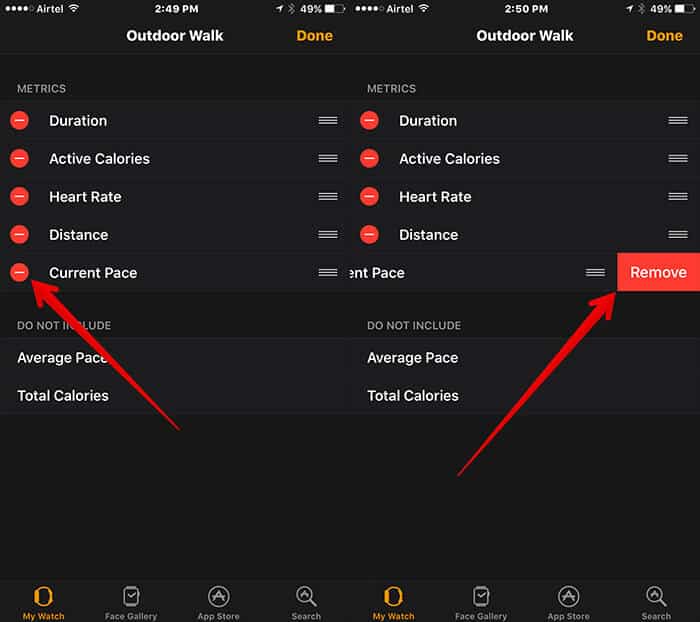The height and width of the screenshot is (622, 700).
Task: Open the Face Gallery tab, right screen
Action: (481, 602)
